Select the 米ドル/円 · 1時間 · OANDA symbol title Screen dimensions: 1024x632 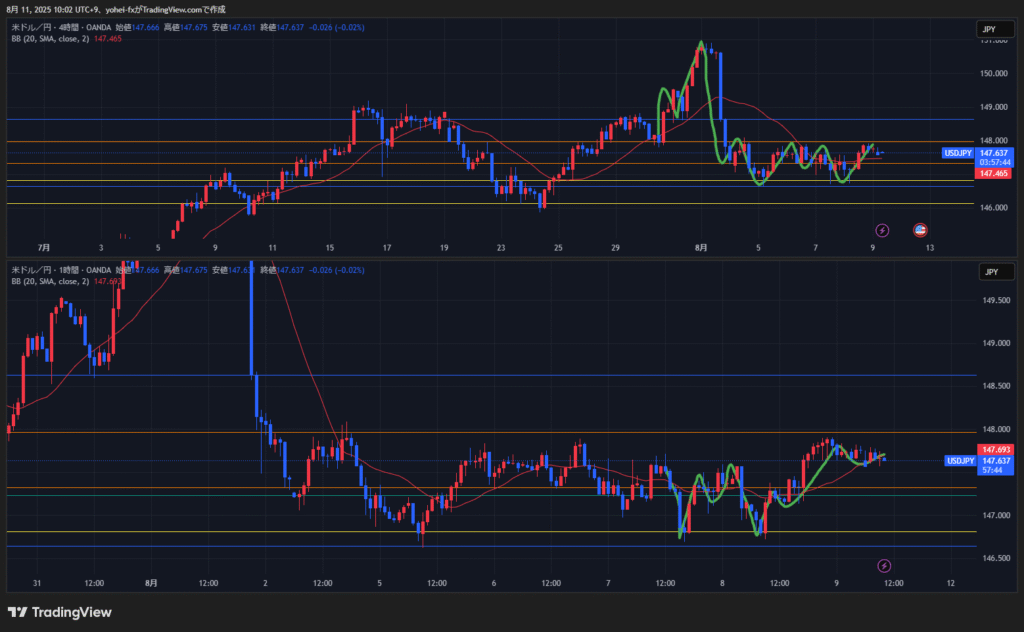61,270
